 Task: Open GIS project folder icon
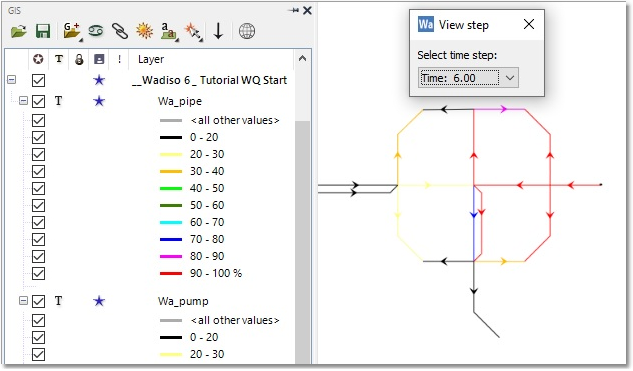tap(19, 31)
